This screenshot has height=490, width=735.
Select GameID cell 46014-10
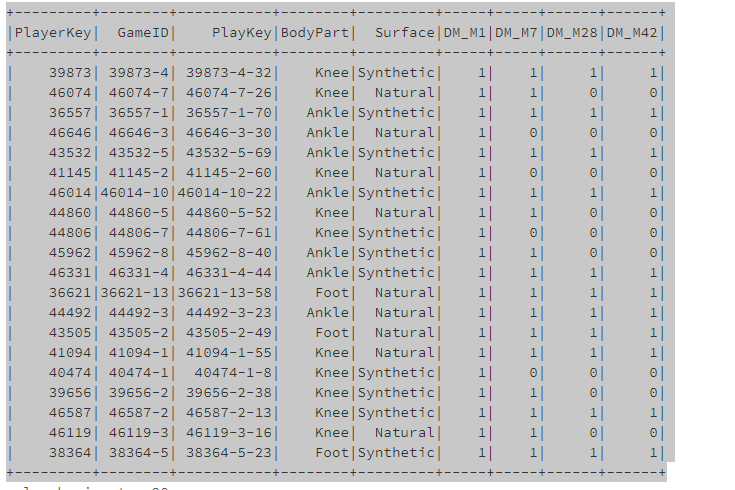[136, 192]
